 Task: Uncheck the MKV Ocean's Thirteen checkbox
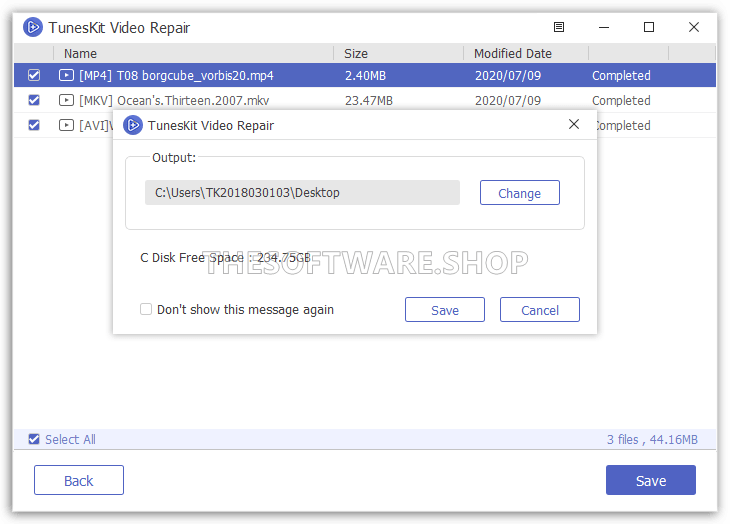click(34, 100)
